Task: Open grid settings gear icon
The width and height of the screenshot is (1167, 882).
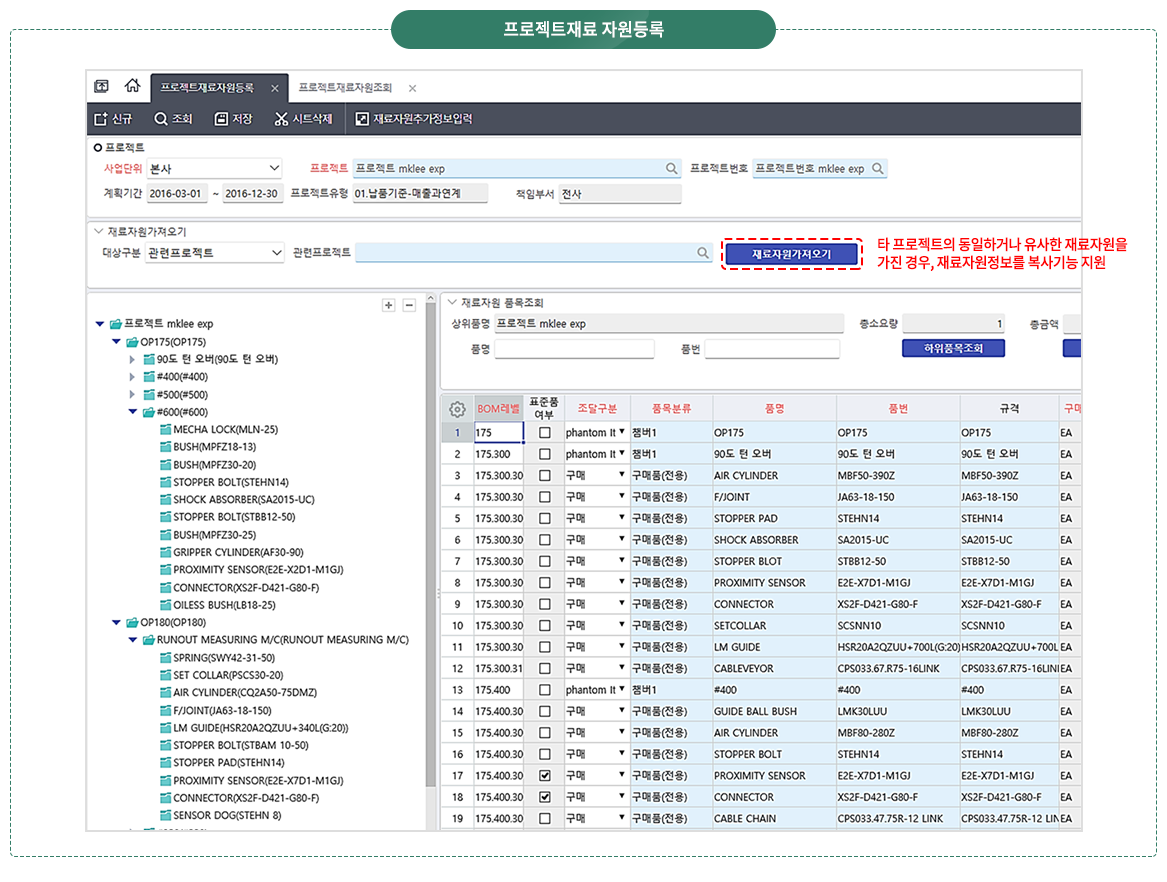Action: (x=458, y=409)
